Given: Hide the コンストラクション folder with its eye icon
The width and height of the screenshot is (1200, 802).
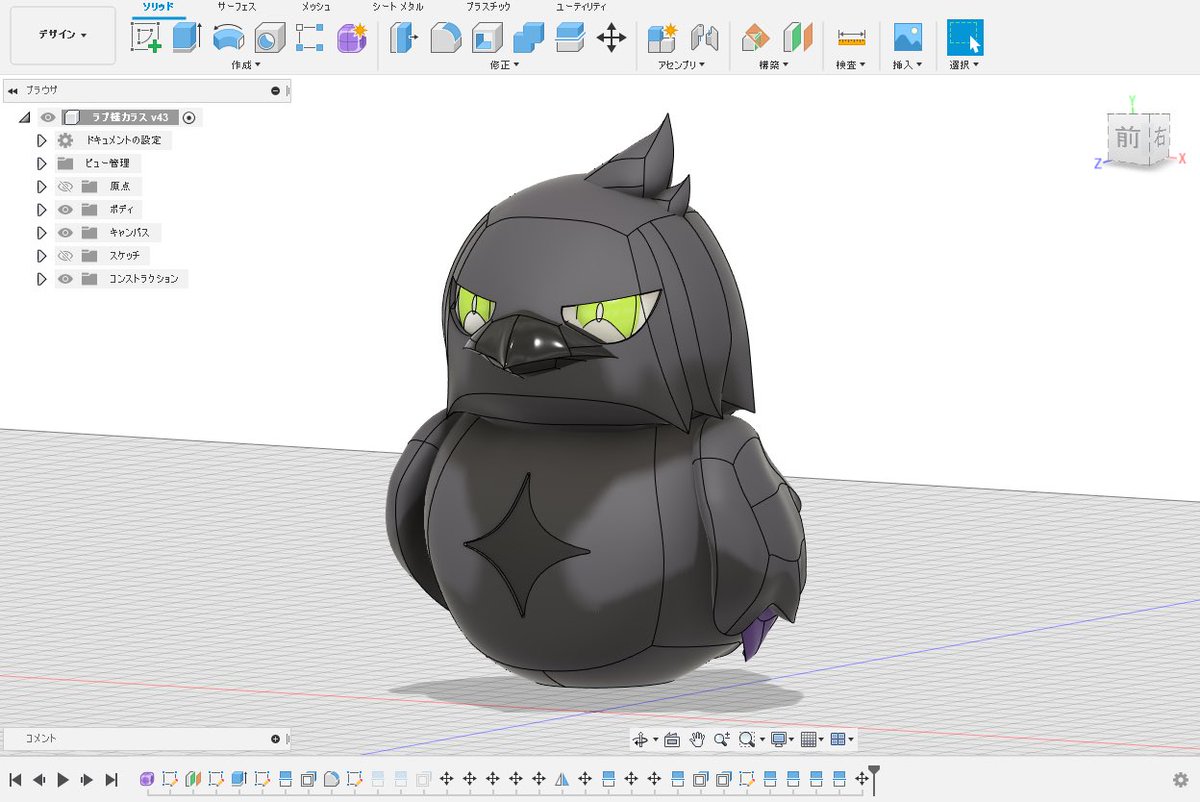Looking at the screenshot, I should point(66,279).
